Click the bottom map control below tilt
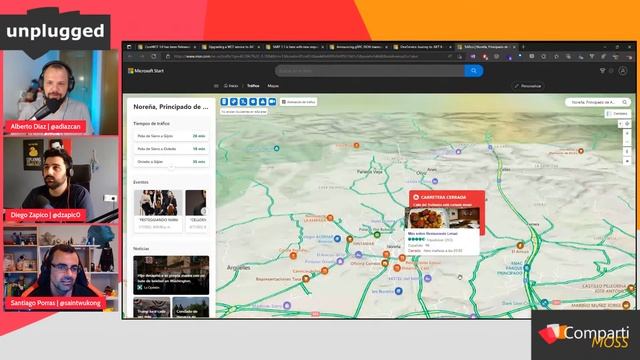The width and height of the screenshot is (640, 360). [x=628, y=161]
